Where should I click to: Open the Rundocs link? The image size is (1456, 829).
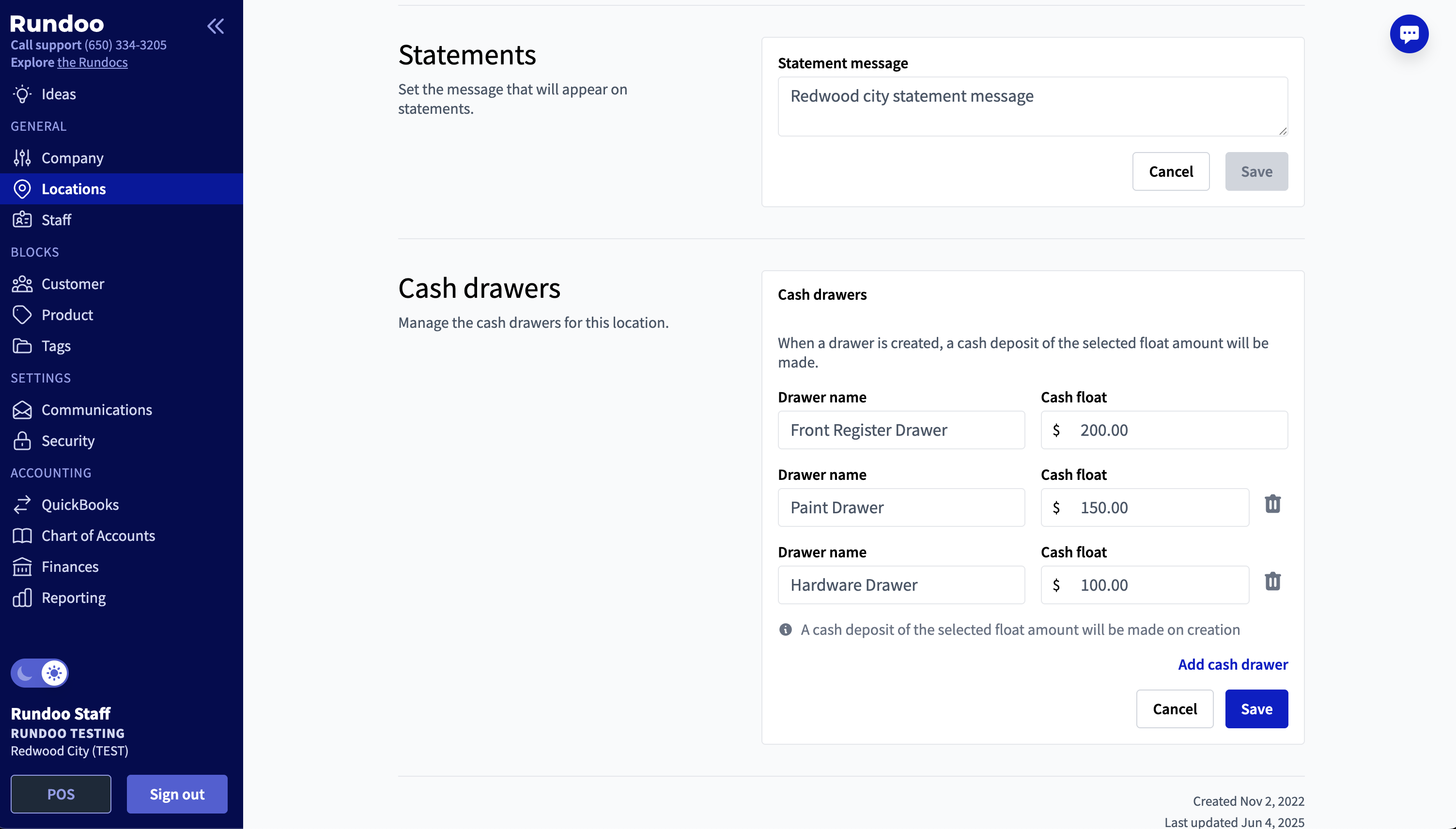tap(92, 62)
